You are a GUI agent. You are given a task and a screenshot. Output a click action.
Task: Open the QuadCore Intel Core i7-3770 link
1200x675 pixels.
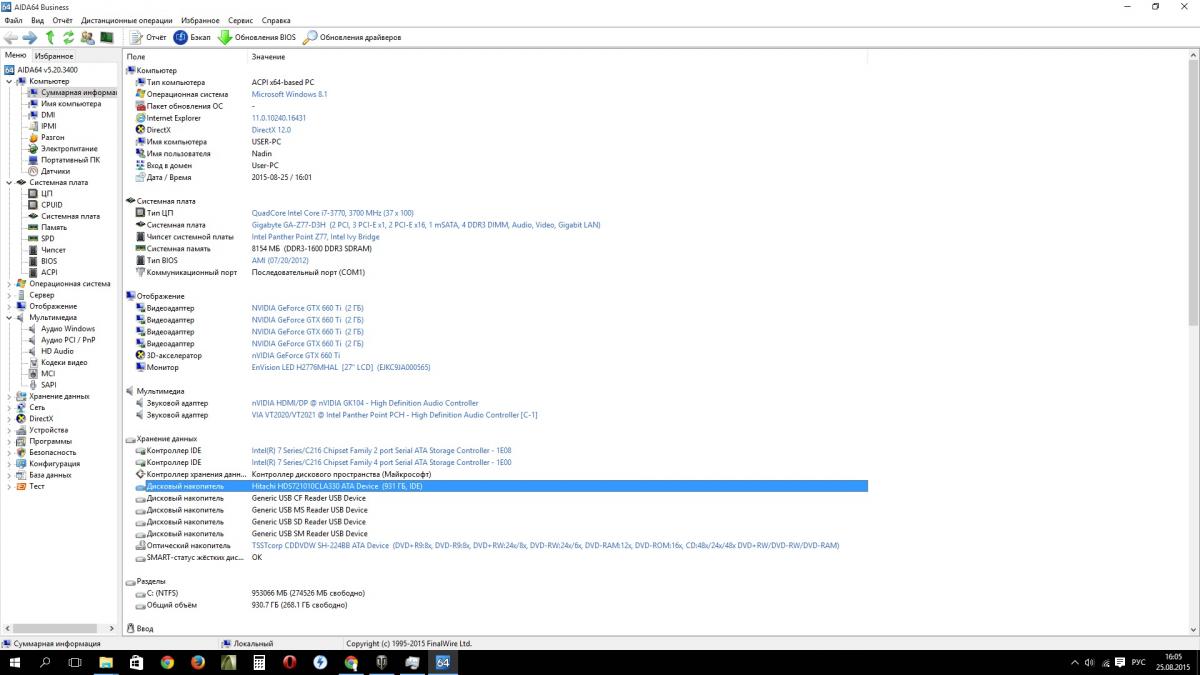[x=332, y=213]
